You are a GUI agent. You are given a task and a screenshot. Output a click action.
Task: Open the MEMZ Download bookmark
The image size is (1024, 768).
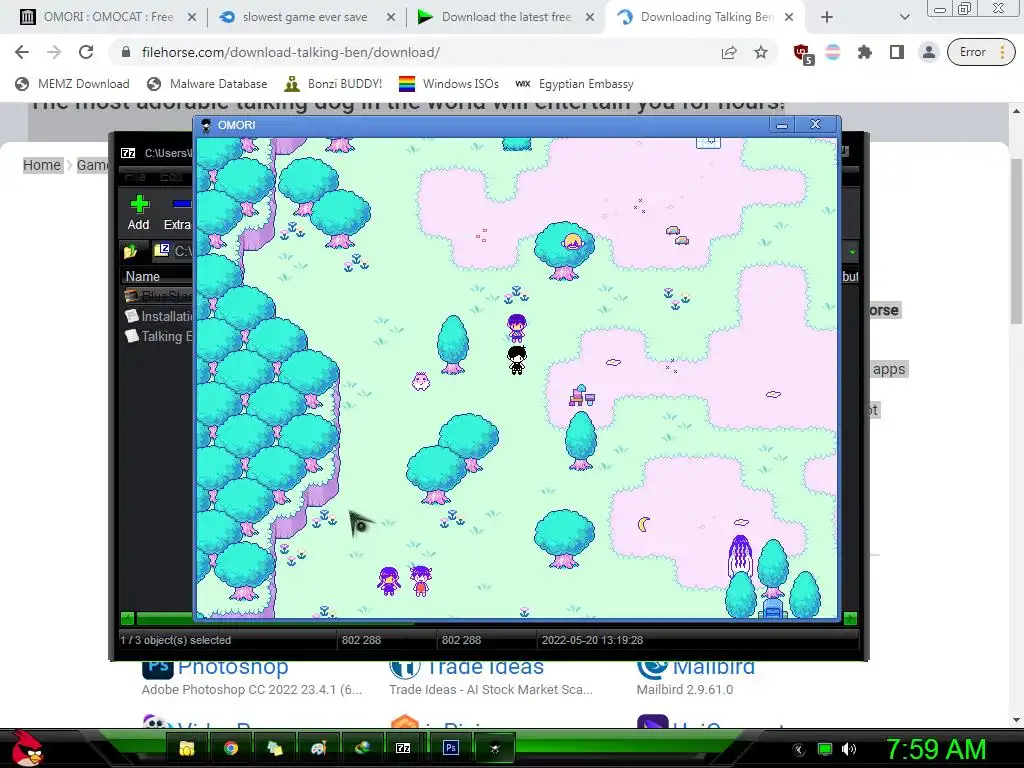72,84
